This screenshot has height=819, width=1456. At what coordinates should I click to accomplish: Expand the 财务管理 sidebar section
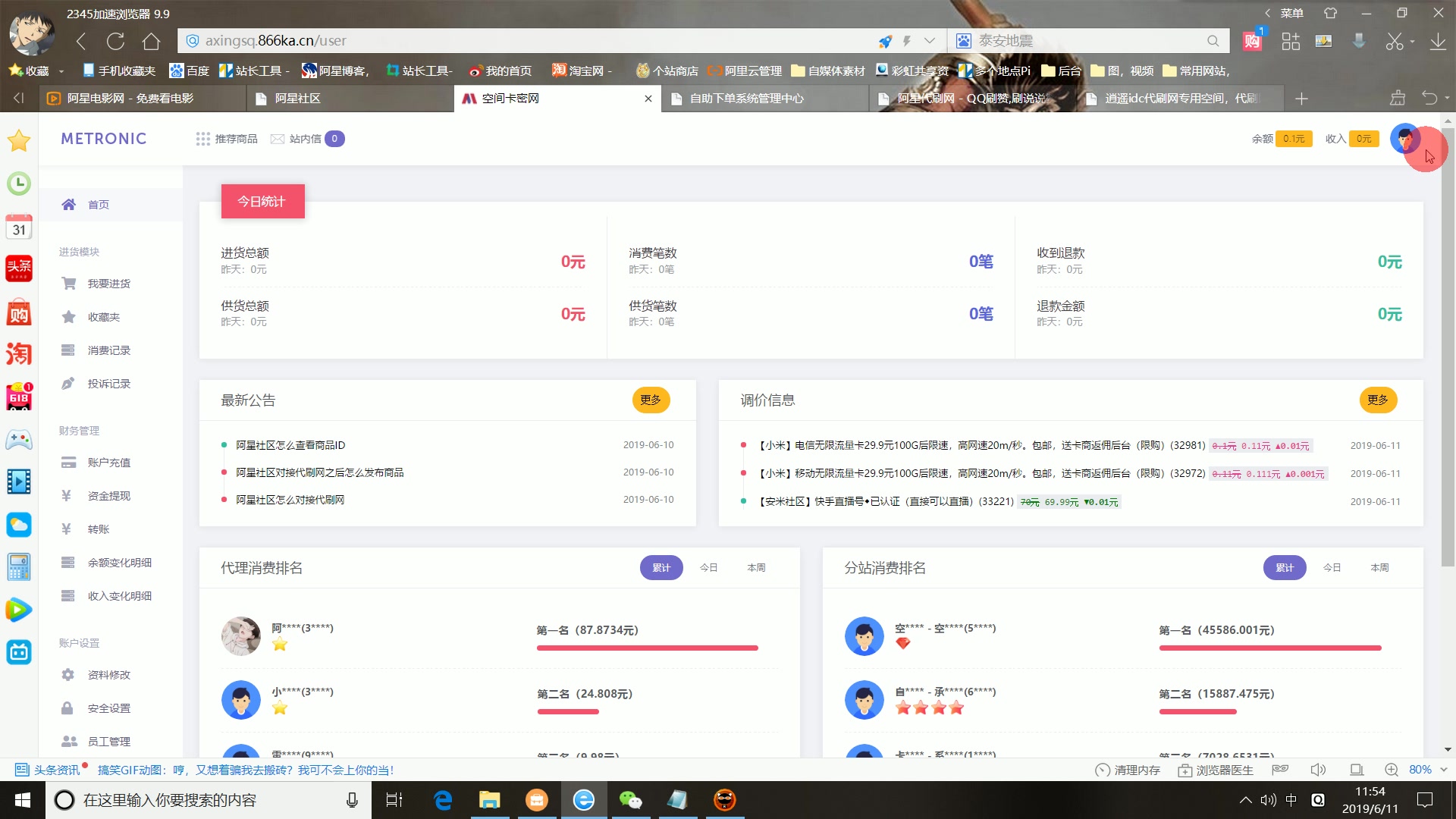(79, 430)
